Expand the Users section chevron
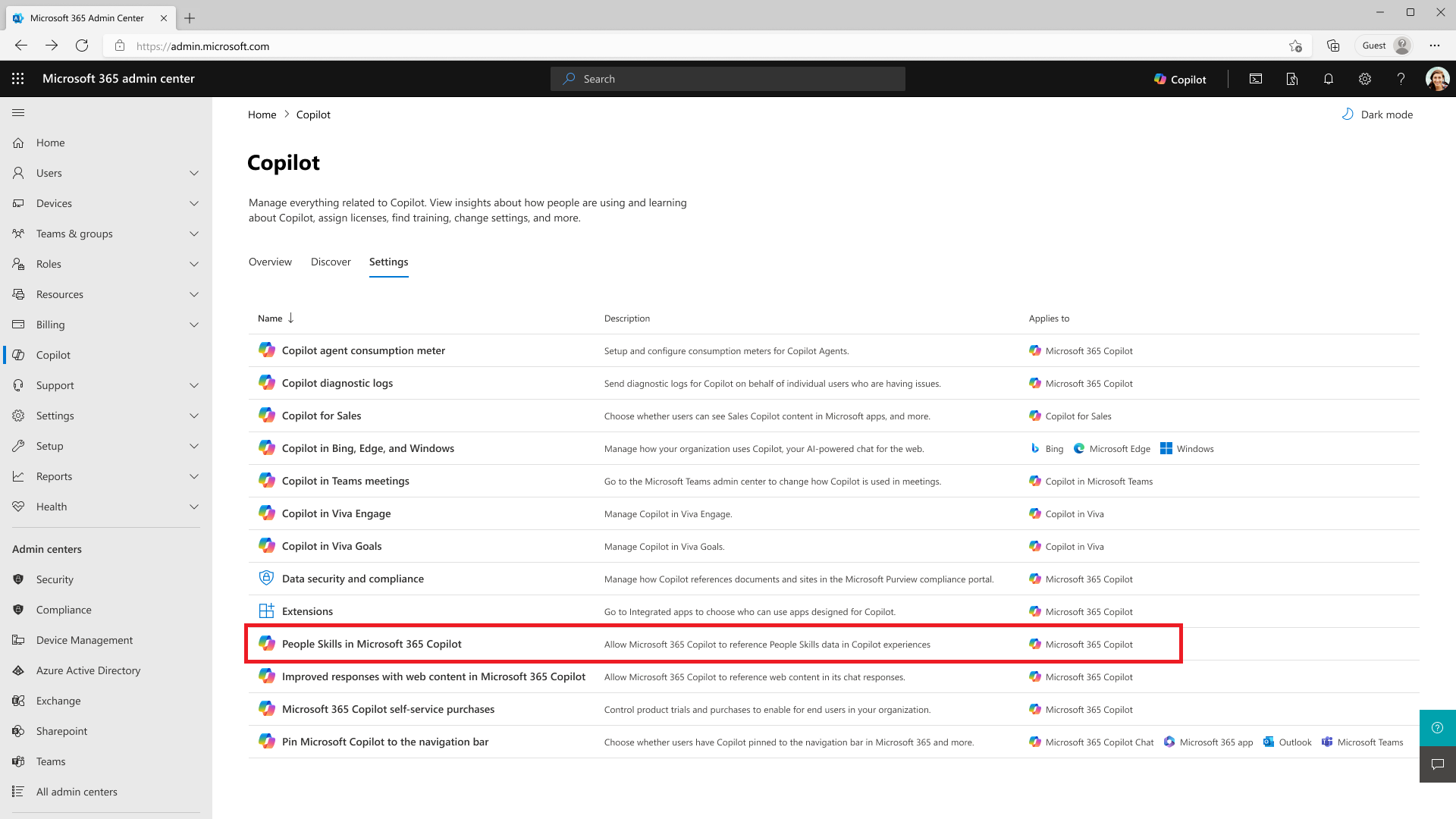The width and height of the screenshot is (1456, 819). [x=194, y=173]
